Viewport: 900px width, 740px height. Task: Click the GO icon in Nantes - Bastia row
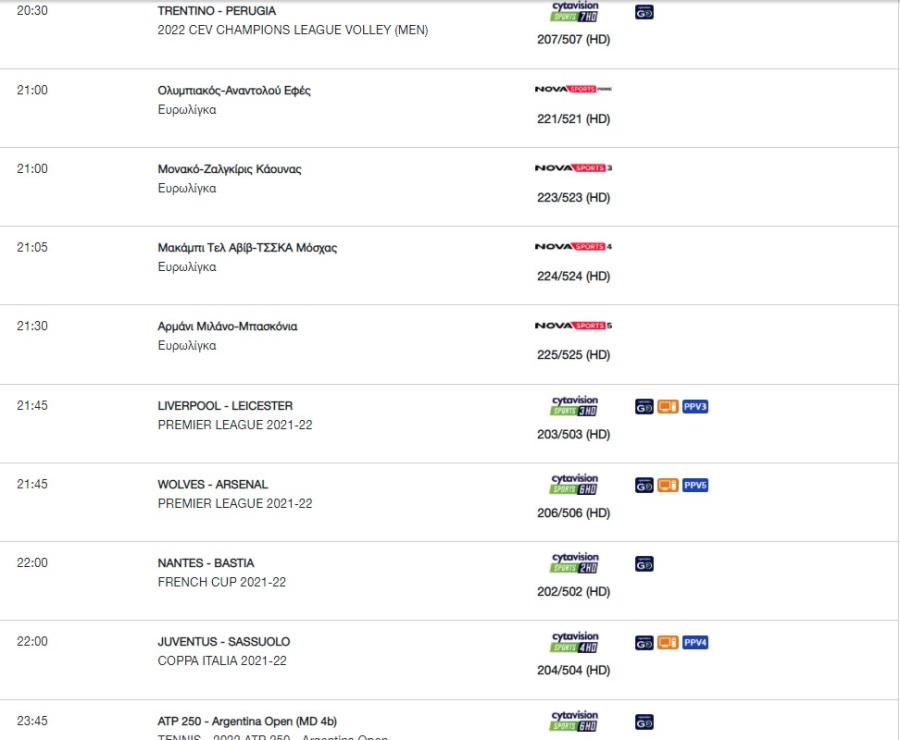(644, 564)
